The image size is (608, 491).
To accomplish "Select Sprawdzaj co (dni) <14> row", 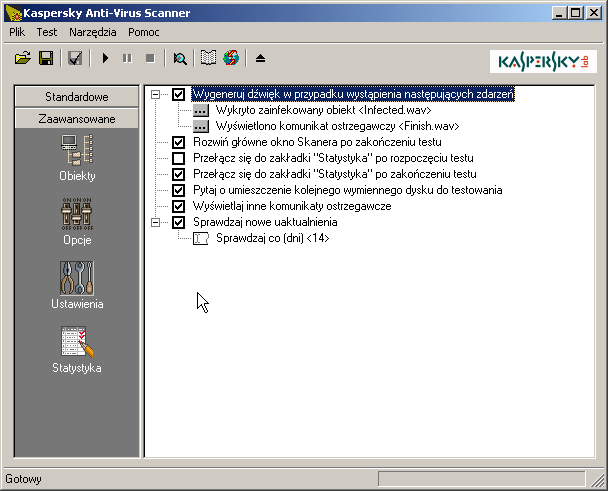I will (273, 238).
